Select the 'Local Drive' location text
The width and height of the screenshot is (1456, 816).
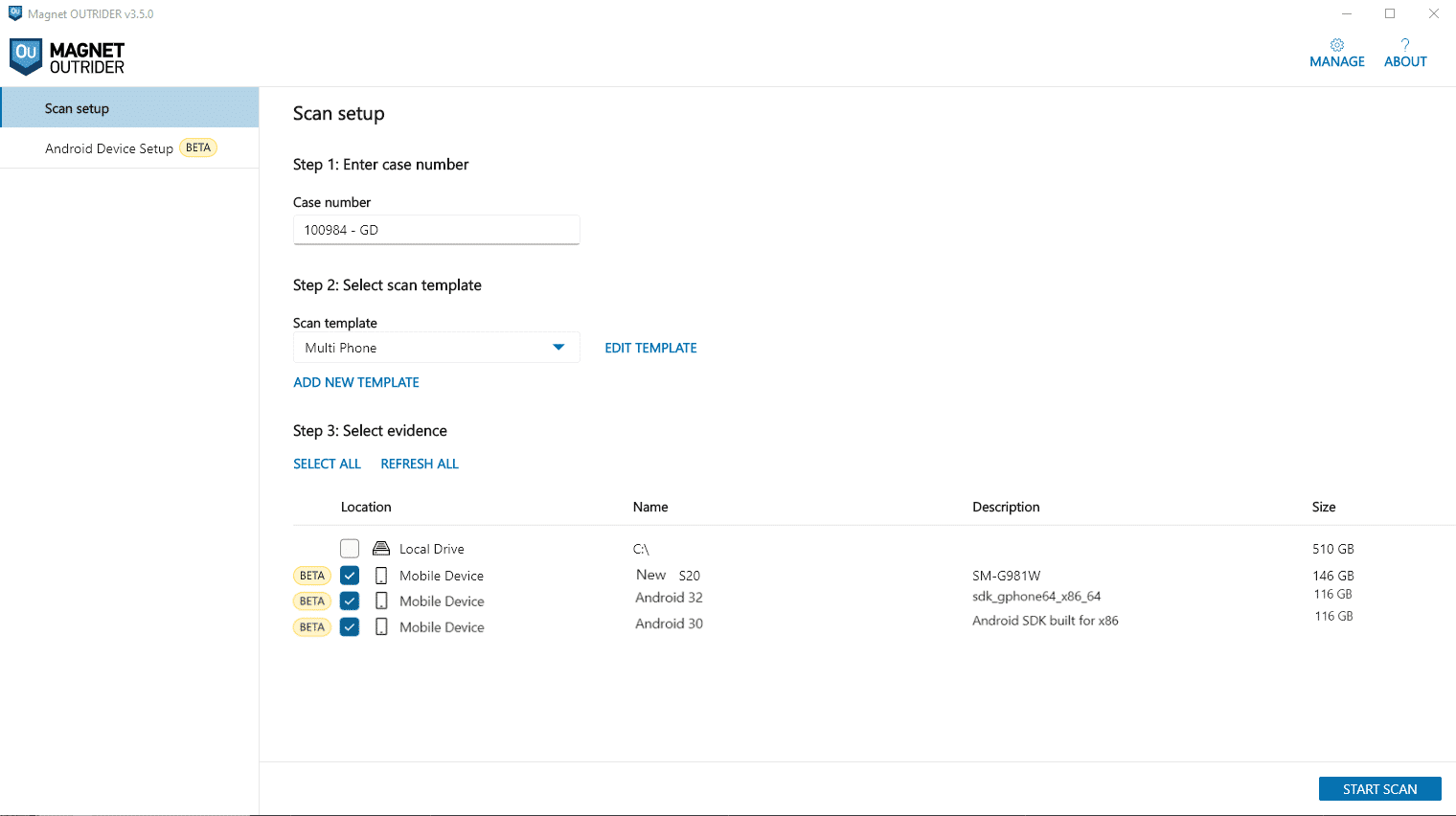pyautogui.click(x=432, y=549)
